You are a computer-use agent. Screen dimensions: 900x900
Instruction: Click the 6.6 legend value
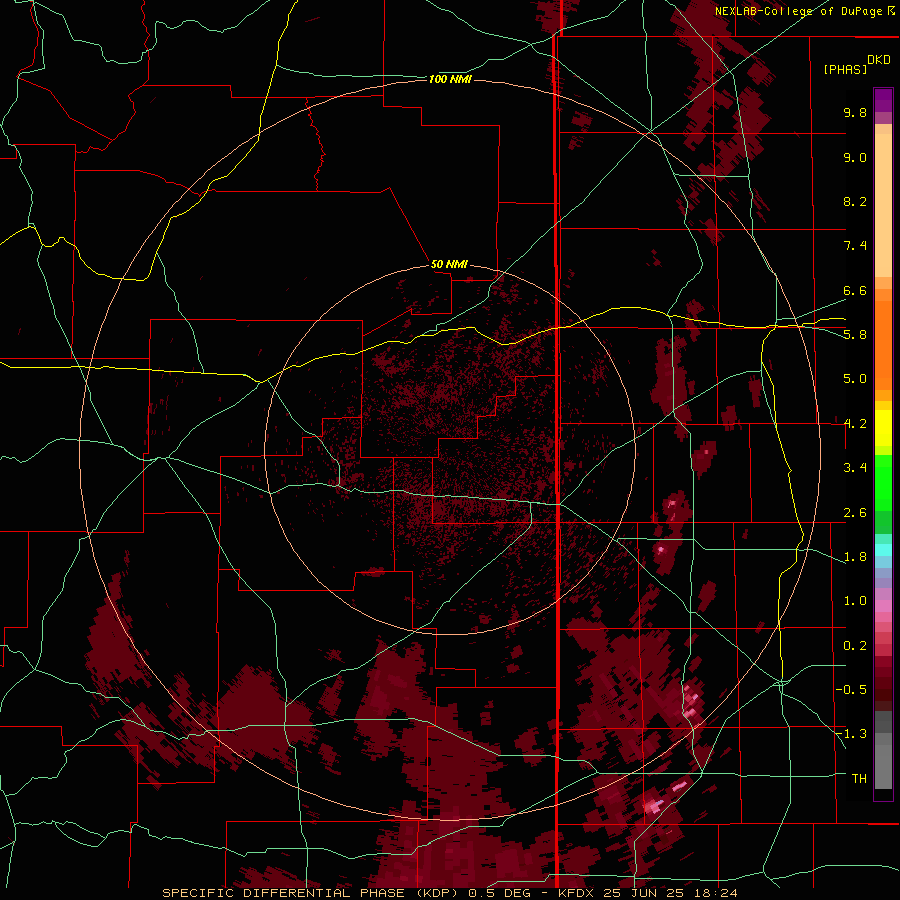tap(855, 290)
